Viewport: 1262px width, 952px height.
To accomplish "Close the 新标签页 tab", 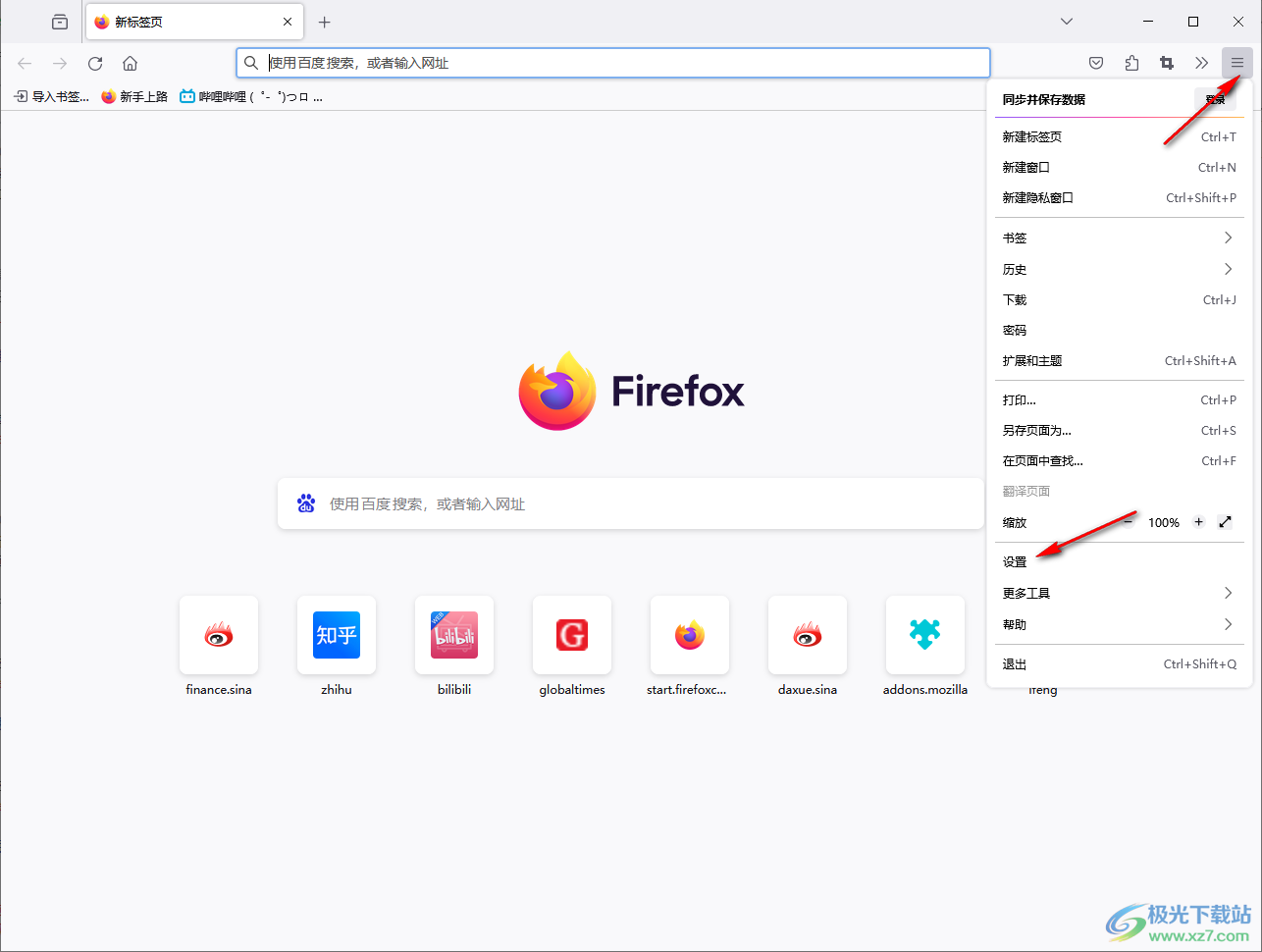I will pyautogui.click(x=288, y=22).
